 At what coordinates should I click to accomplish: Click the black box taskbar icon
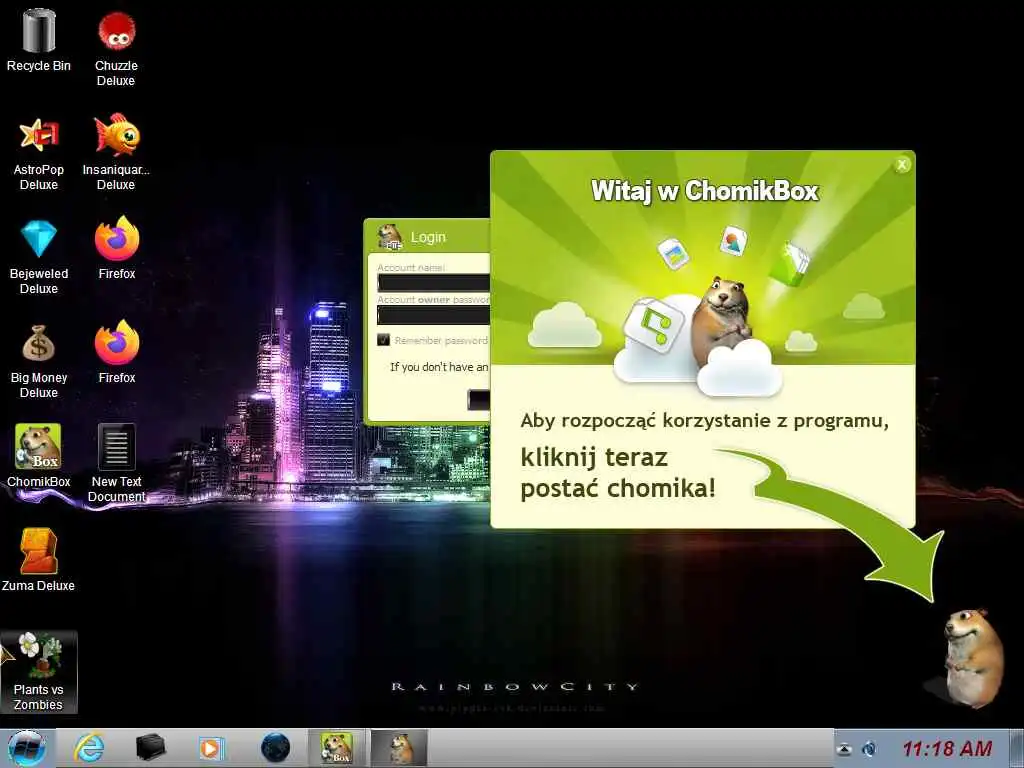tap(150, 748)
